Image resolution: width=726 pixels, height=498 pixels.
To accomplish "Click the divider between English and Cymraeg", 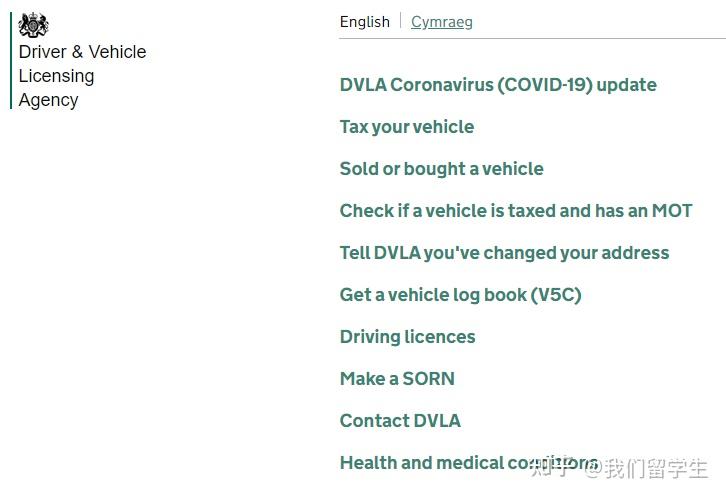I will click(401, 21).
